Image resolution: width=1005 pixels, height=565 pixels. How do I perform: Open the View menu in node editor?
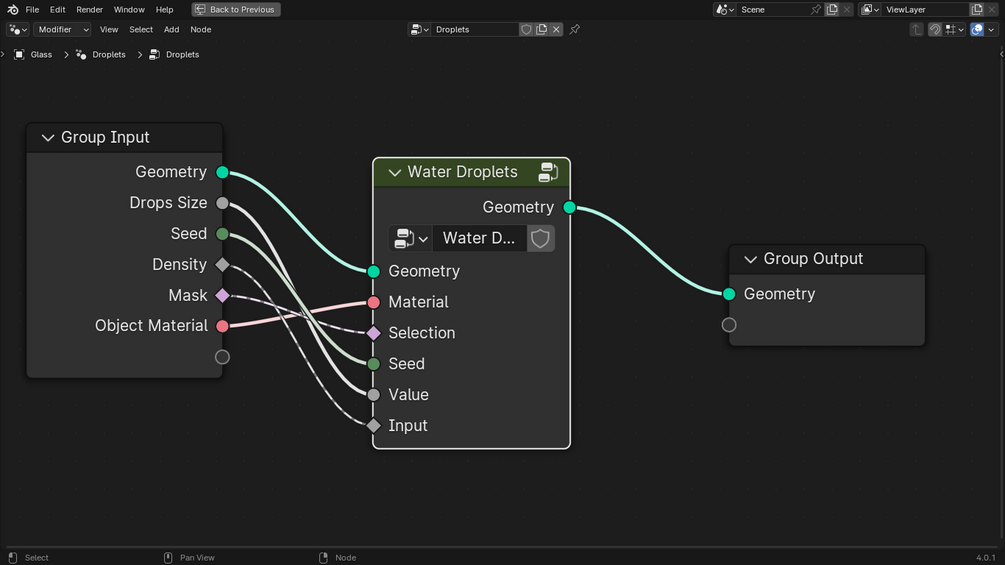109,29
